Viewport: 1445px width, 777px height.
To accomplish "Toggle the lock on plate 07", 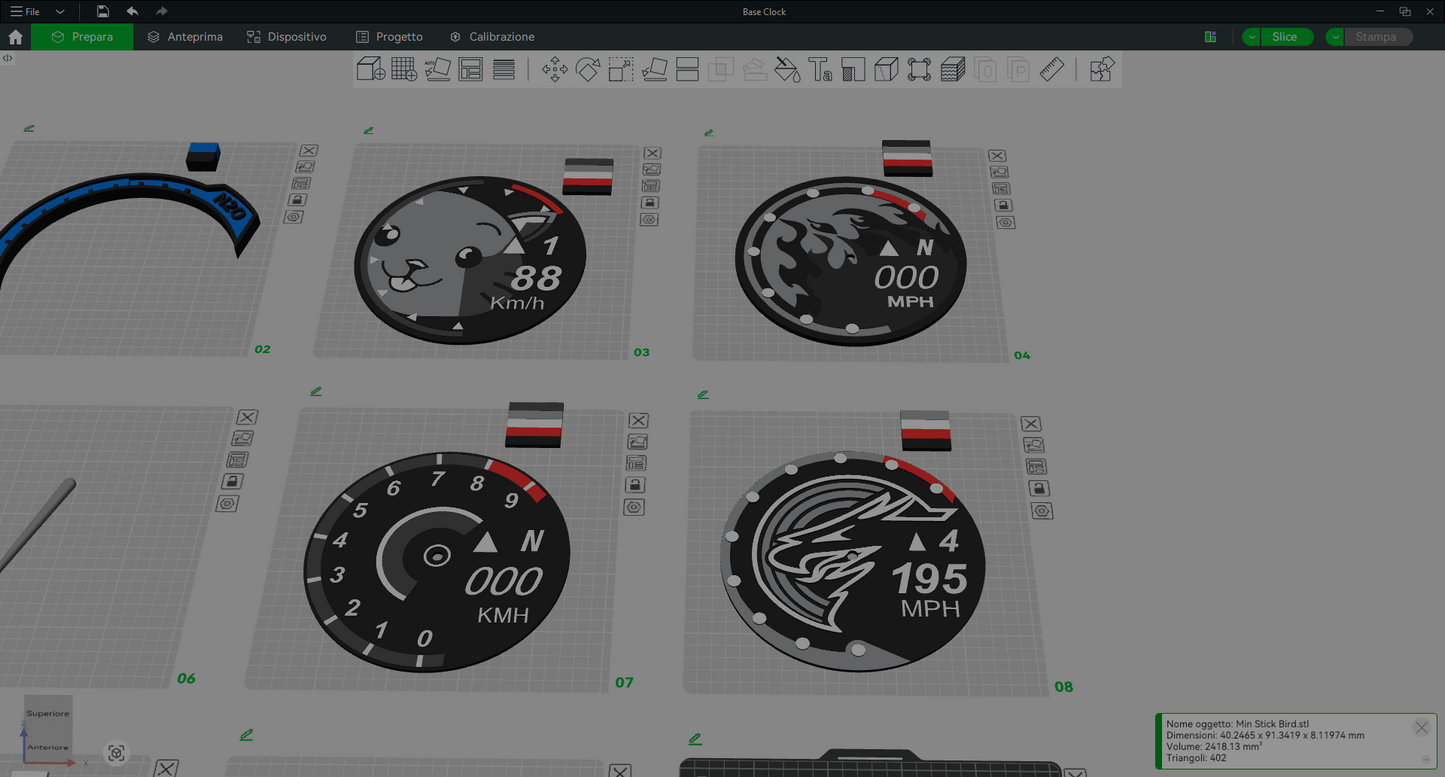I will tap(635, 485).
